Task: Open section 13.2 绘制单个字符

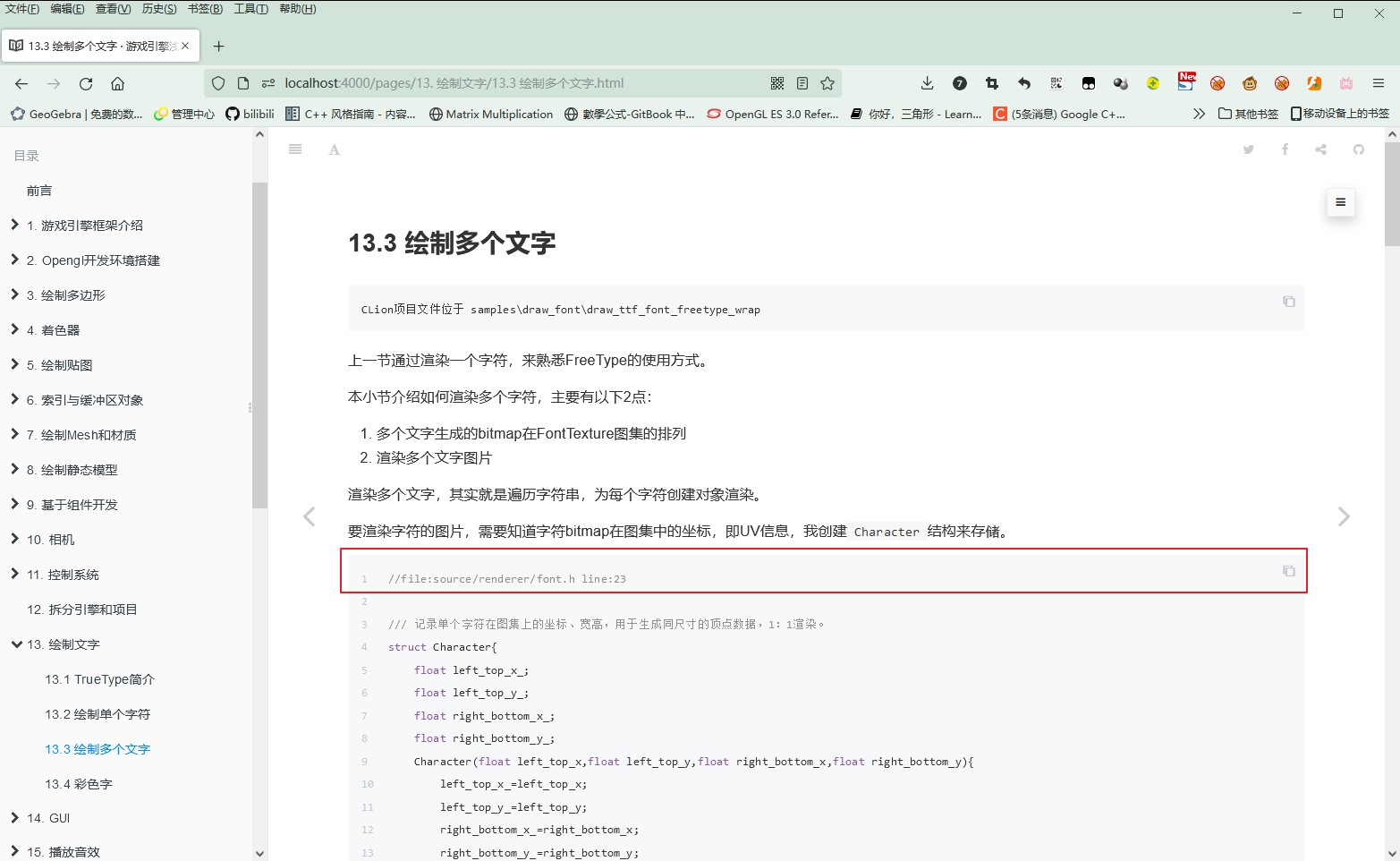Action: (x=98, y=714)
